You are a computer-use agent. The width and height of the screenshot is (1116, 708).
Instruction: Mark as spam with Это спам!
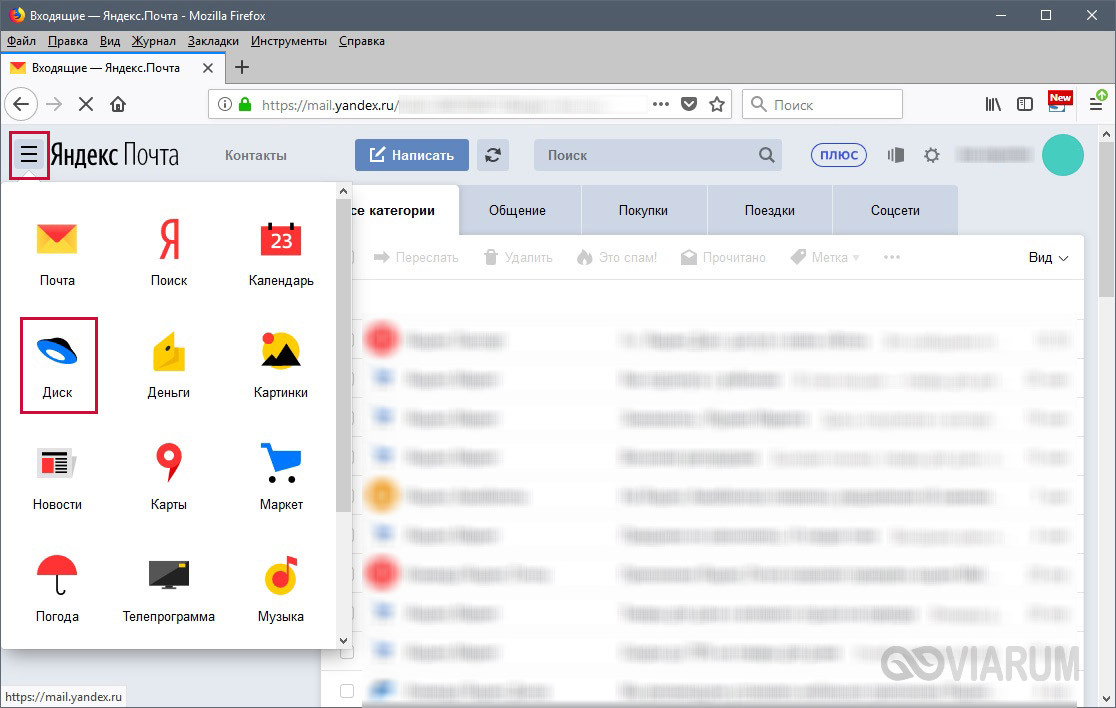[x=617, y=258]
